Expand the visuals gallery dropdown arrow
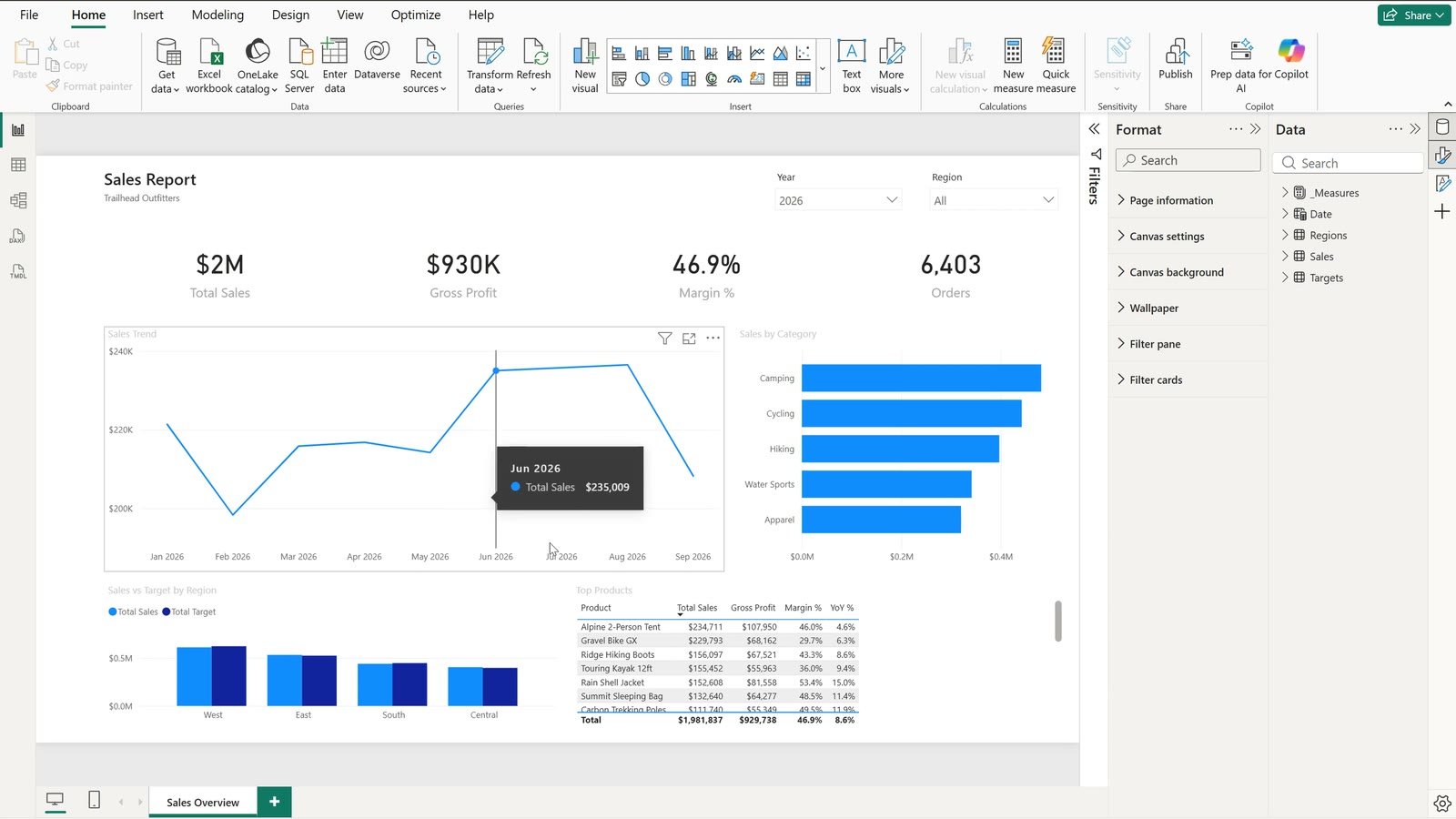The image size is (1456, 819). click(823, 68)
